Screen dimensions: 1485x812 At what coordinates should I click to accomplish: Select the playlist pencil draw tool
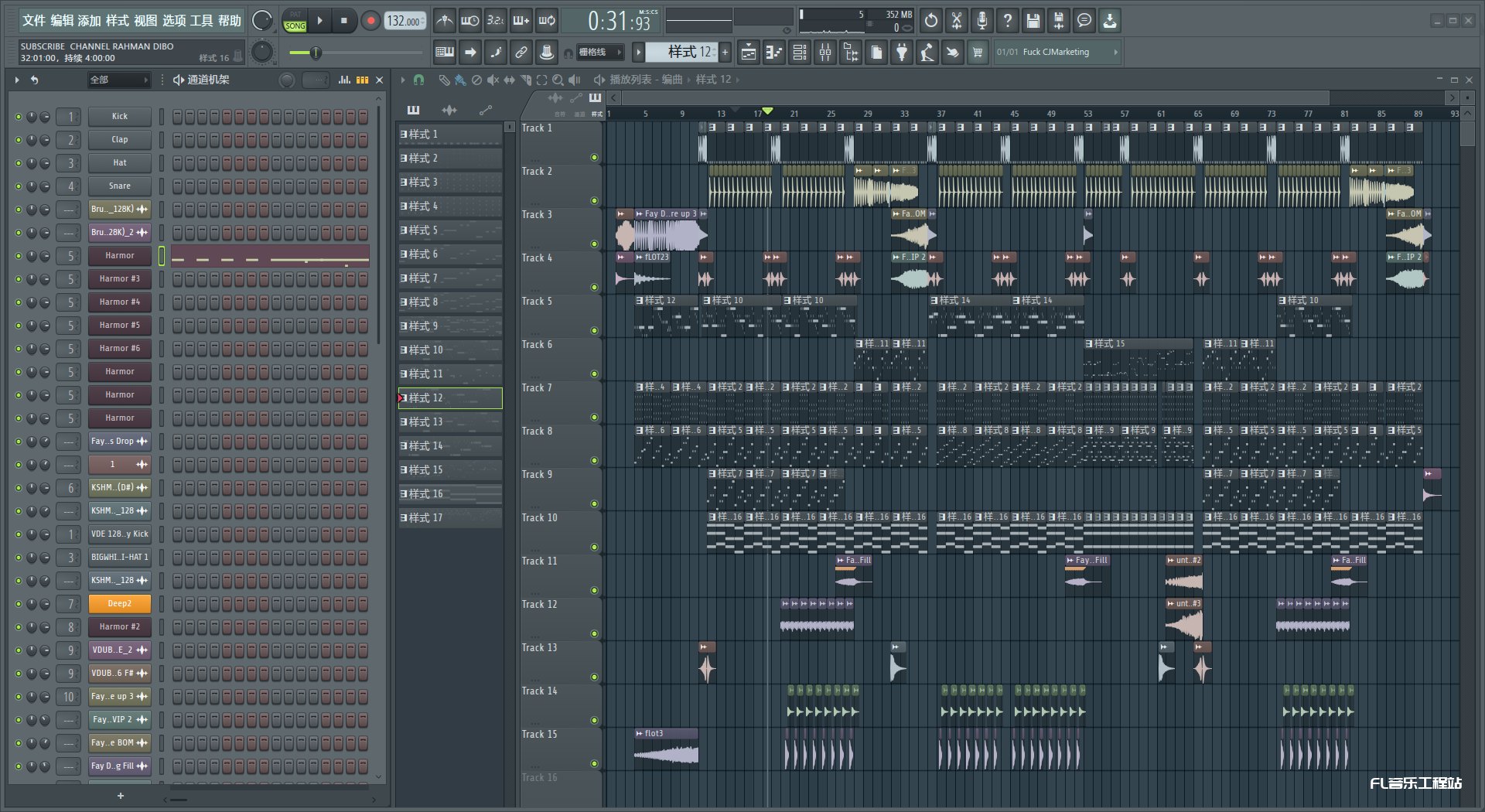[x=444, y=80]
